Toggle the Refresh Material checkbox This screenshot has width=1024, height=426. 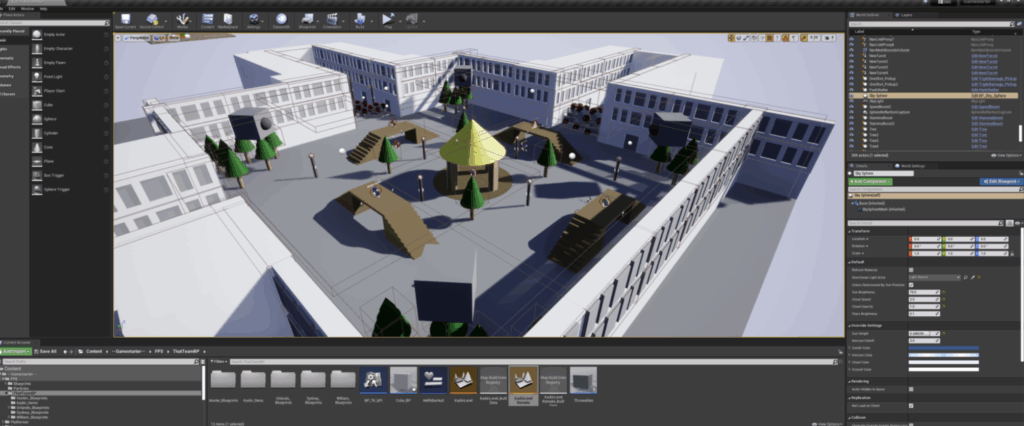point(910,270)
